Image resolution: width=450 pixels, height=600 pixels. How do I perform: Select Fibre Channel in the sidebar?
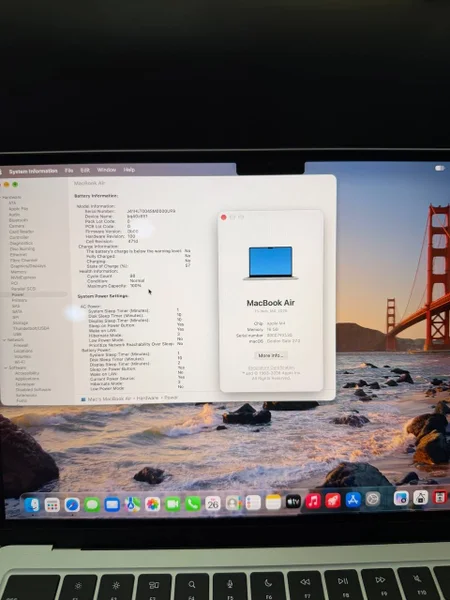click(24, 260)
